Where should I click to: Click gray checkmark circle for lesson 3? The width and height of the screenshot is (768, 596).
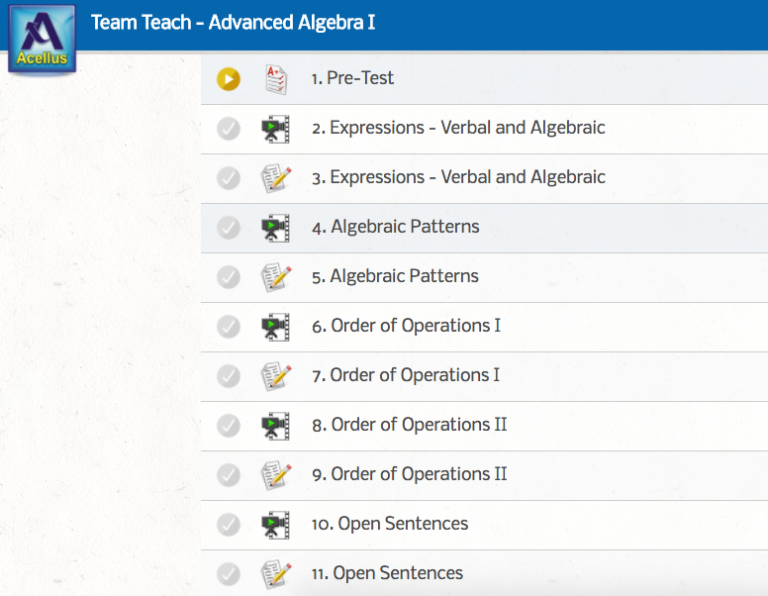tap(229, 178)
